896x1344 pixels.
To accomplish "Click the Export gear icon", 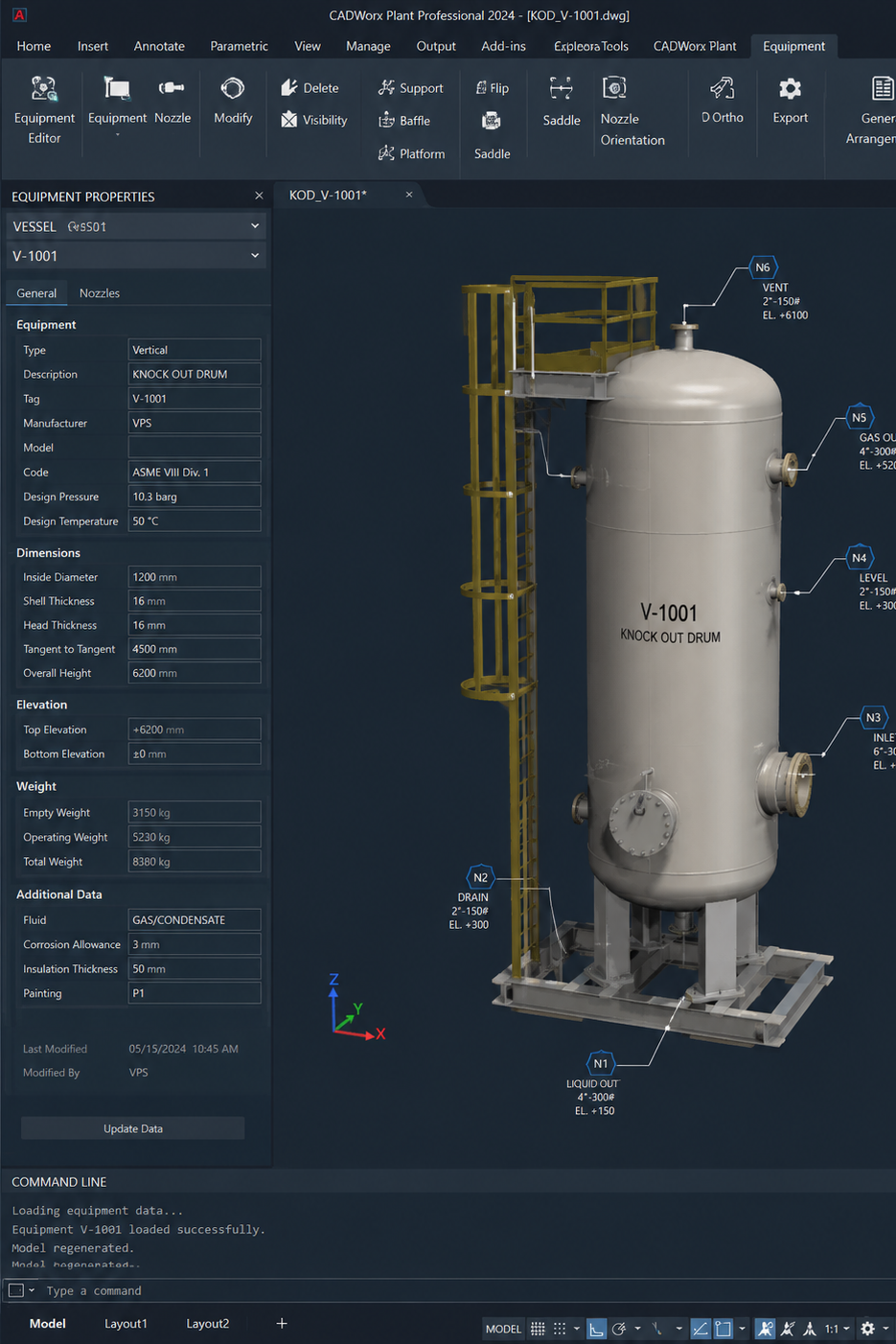I will tap(790, 89).
